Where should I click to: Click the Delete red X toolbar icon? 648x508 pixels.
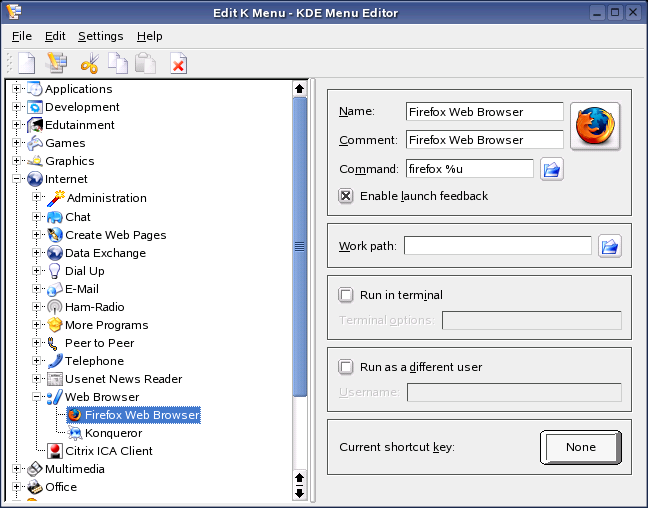click(179, 63)
